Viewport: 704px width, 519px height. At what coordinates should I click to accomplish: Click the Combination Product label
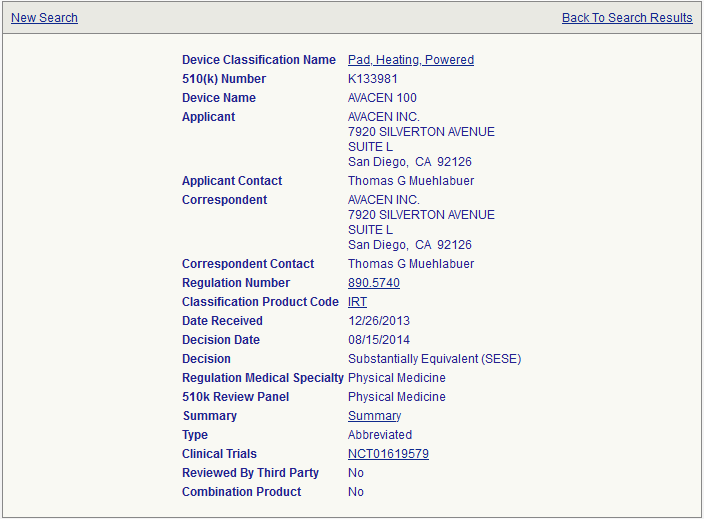tap(241, 492)
